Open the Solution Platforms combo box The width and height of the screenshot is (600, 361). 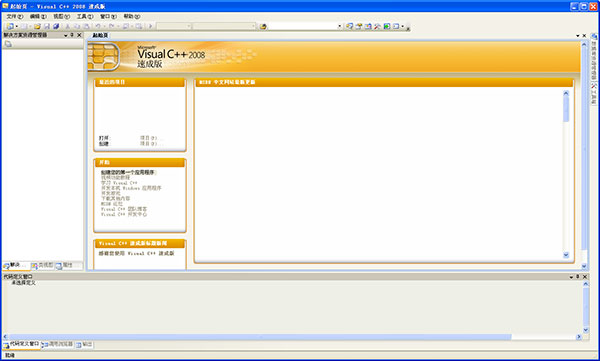pos(224,26)
